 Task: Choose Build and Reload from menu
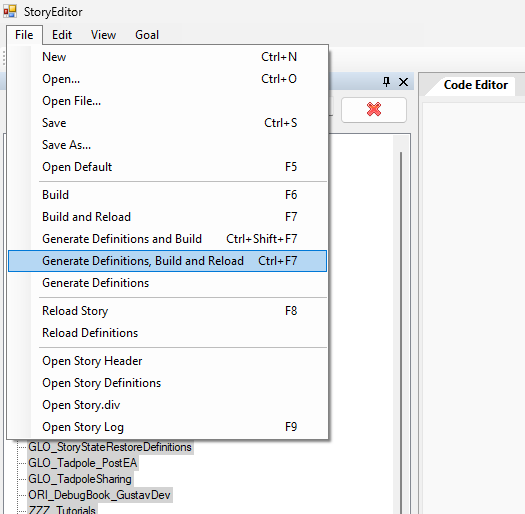point(167,217)
